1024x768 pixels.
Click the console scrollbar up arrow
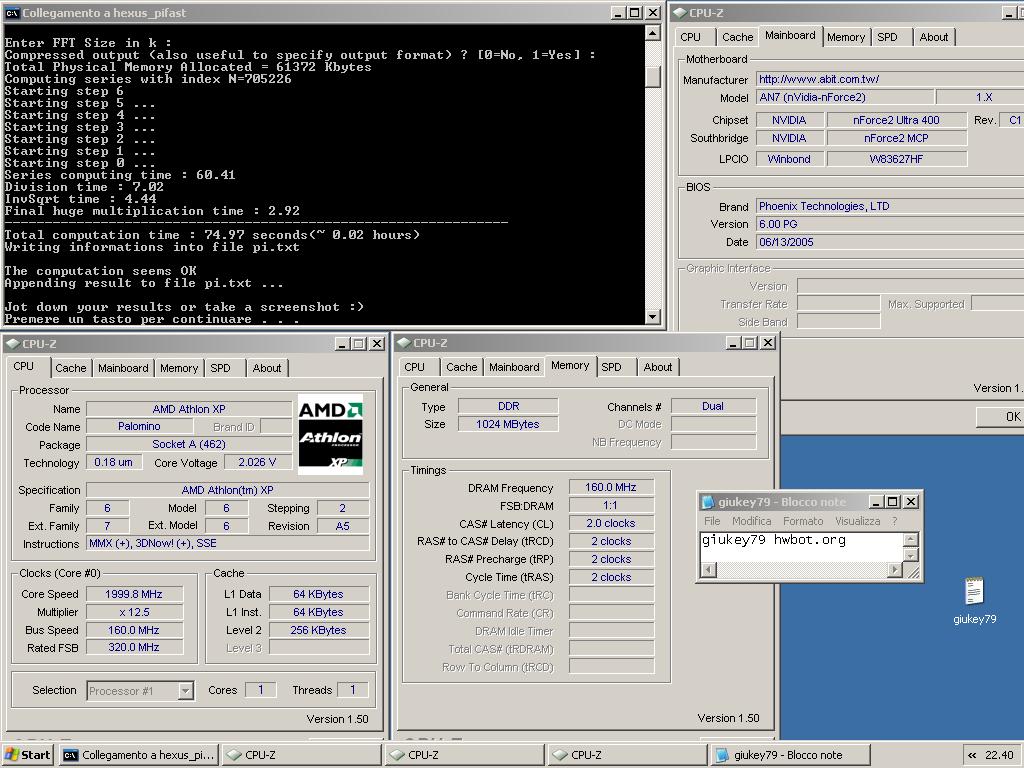pyautogui.click(x=652, y=33)
